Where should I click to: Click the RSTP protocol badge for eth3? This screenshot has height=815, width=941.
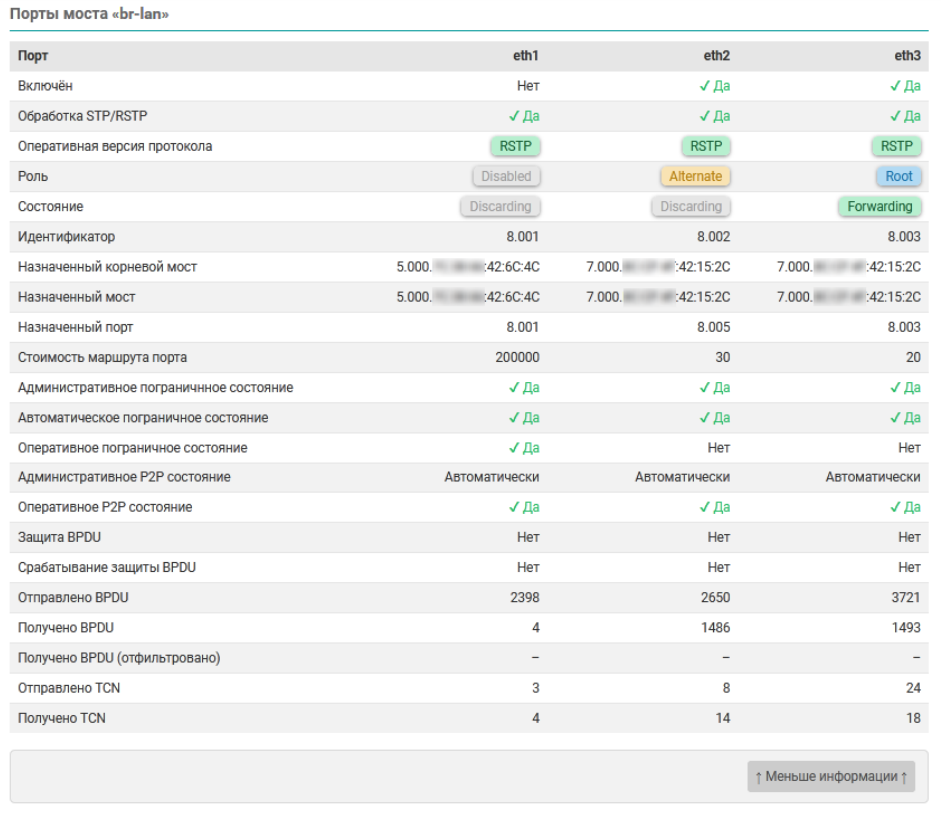click(x=896, y=146)
